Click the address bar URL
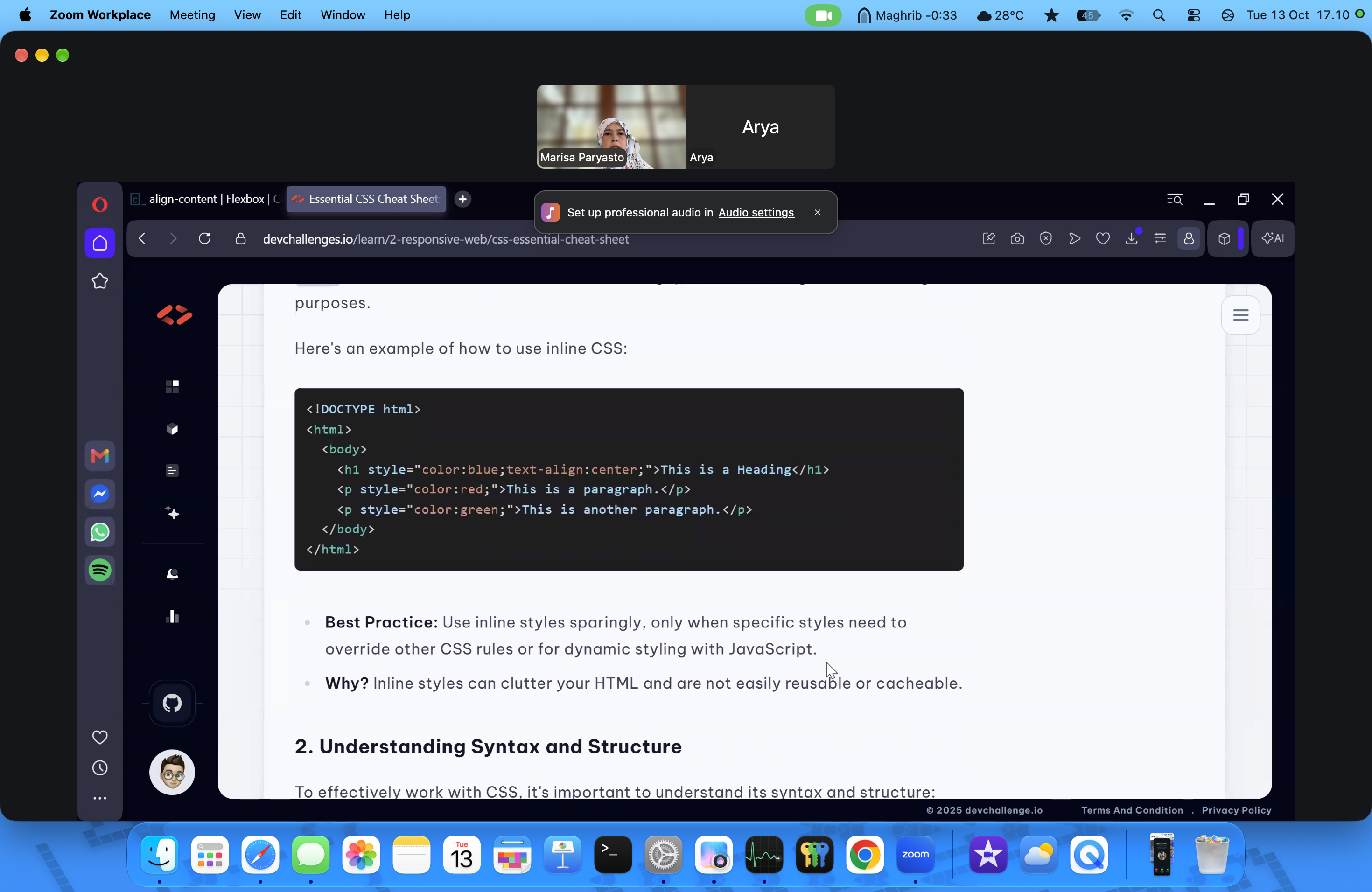 pyautogui.click(x=446, y=239)
